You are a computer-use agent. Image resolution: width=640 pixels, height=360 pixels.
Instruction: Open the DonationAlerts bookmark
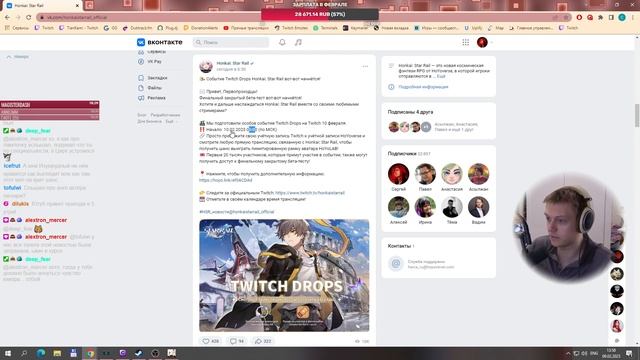point(201,28)
